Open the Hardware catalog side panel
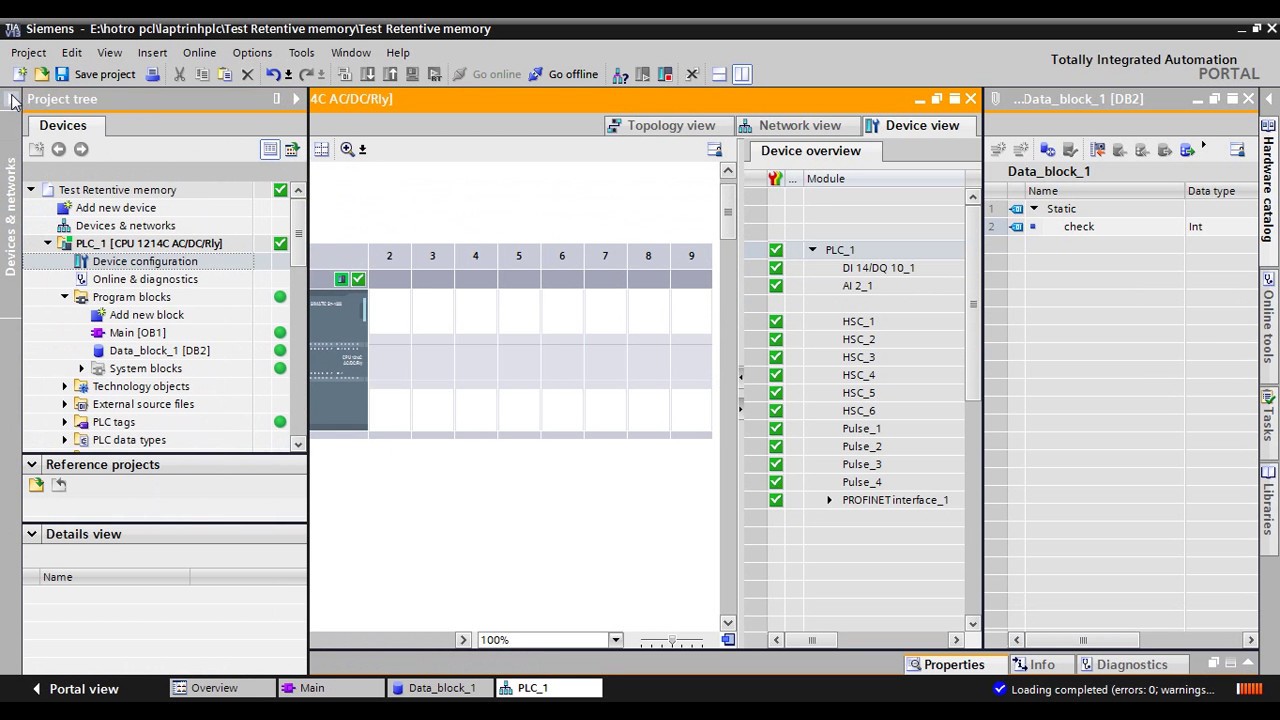 point(1268,181)
